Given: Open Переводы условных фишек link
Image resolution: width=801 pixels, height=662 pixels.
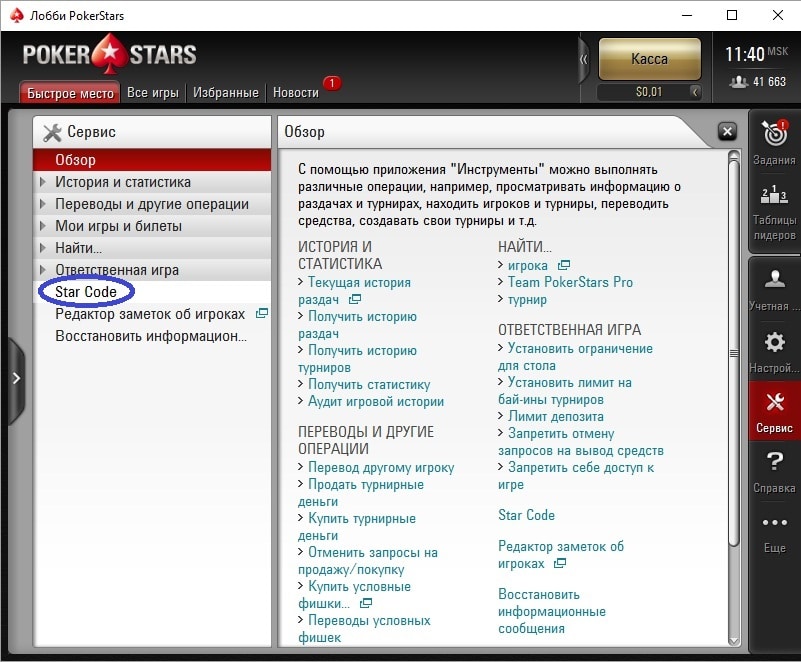Looking at the screenshot, I should pyautogui.click(x=364, y=629).
